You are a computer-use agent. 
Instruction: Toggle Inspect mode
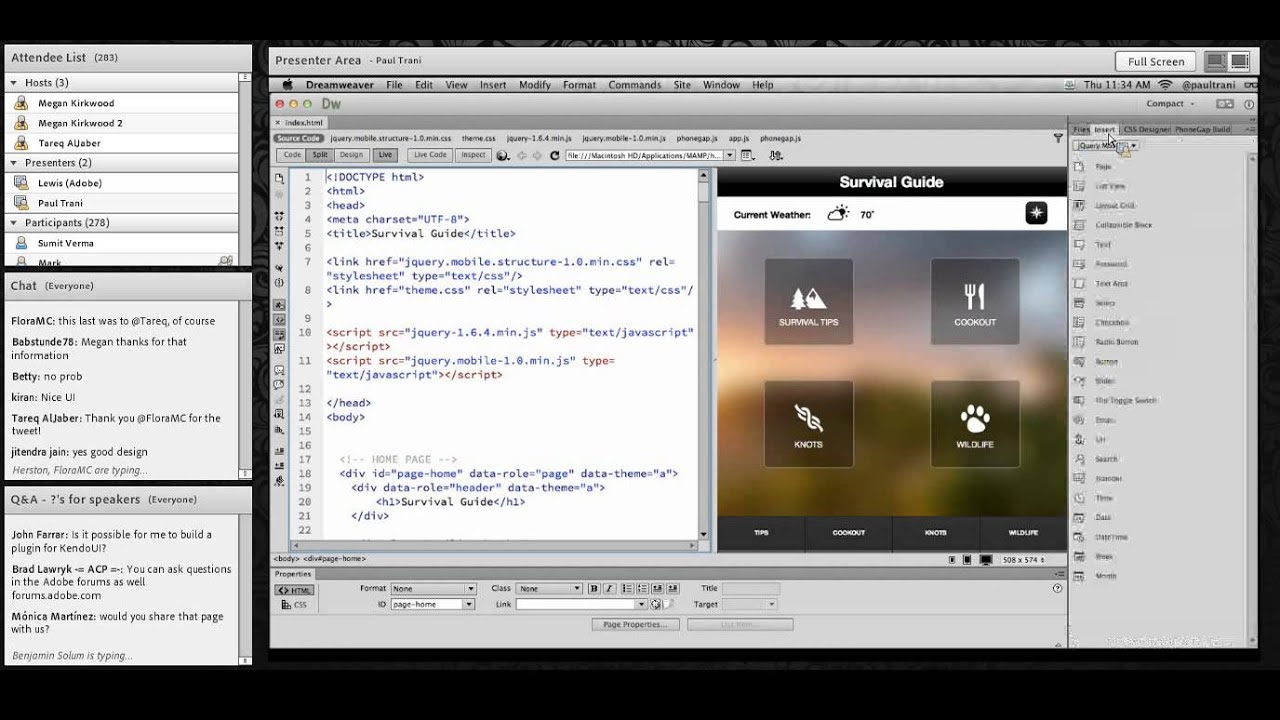click(x=473, y=155)
